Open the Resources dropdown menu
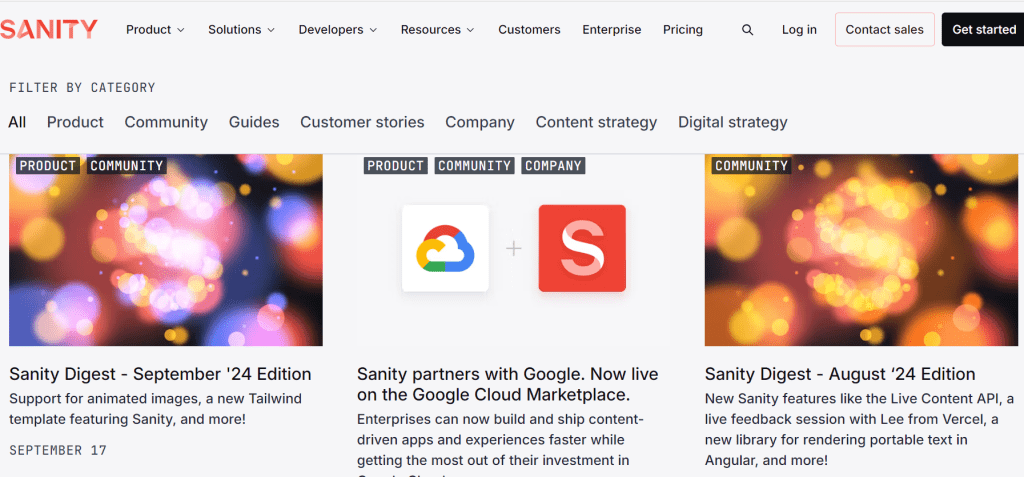 (437, 30)
